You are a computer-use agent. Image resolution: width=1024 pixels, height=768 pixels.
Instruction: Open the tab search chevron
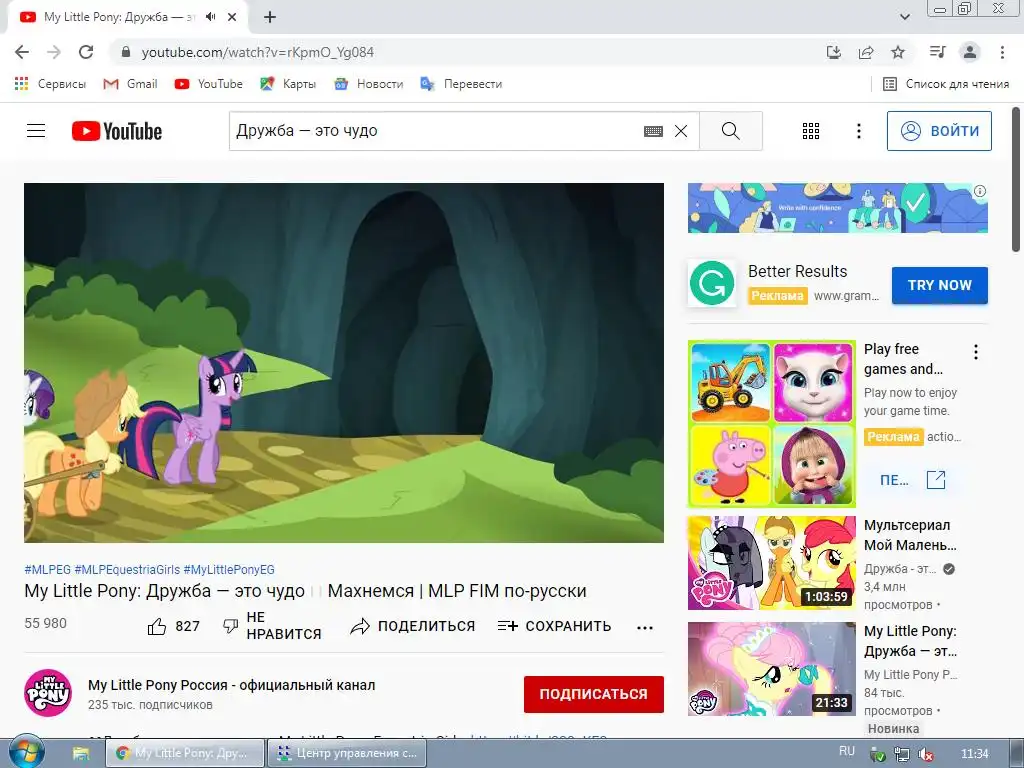904,17
